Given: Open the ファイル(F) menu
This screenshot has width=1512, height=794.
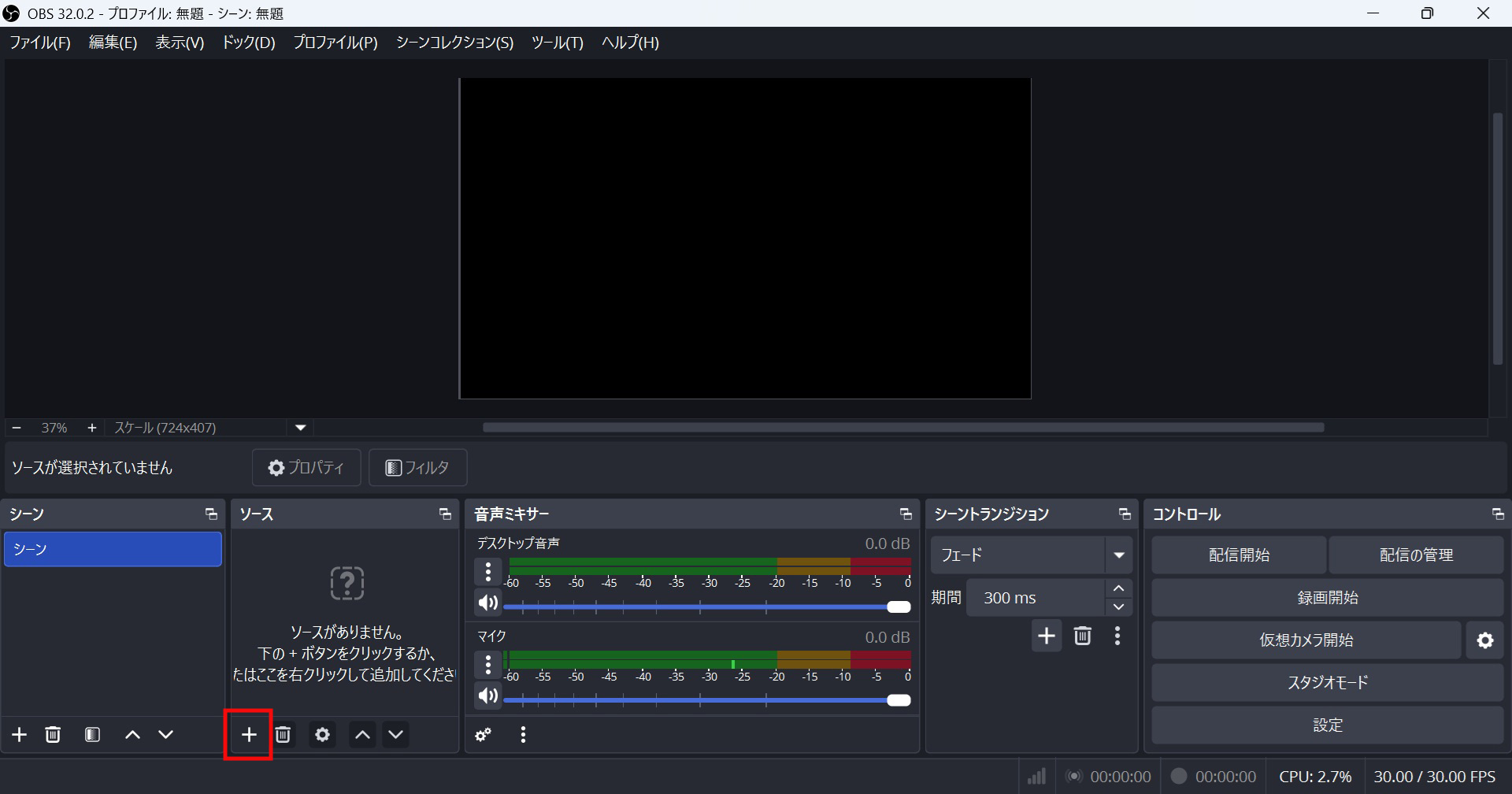Looking at the screenshot, I should [40, 43].
